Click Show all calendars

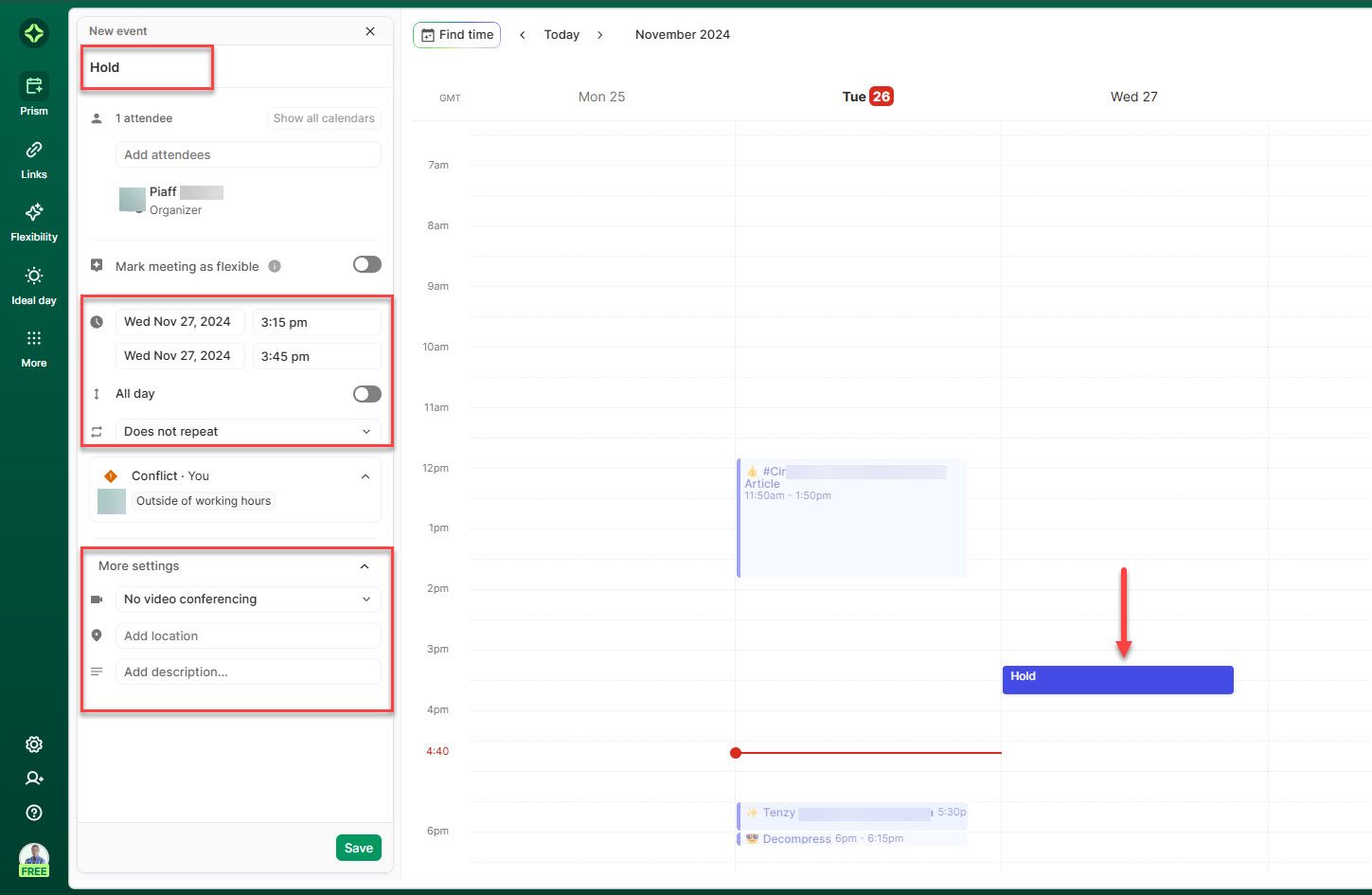[x=323, y=117]
